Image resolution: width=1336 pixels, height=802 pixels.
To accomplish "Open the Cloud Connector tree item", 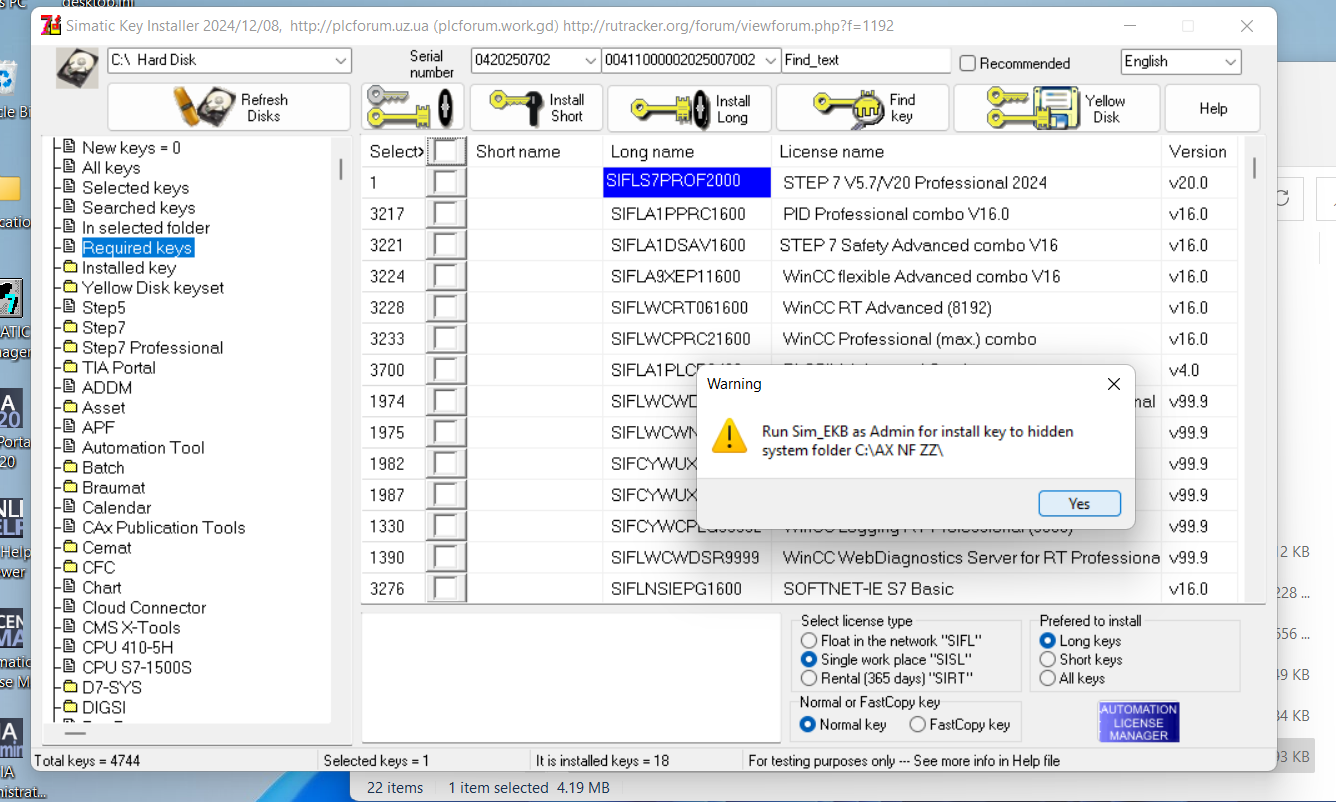I will tap(144, 608).
